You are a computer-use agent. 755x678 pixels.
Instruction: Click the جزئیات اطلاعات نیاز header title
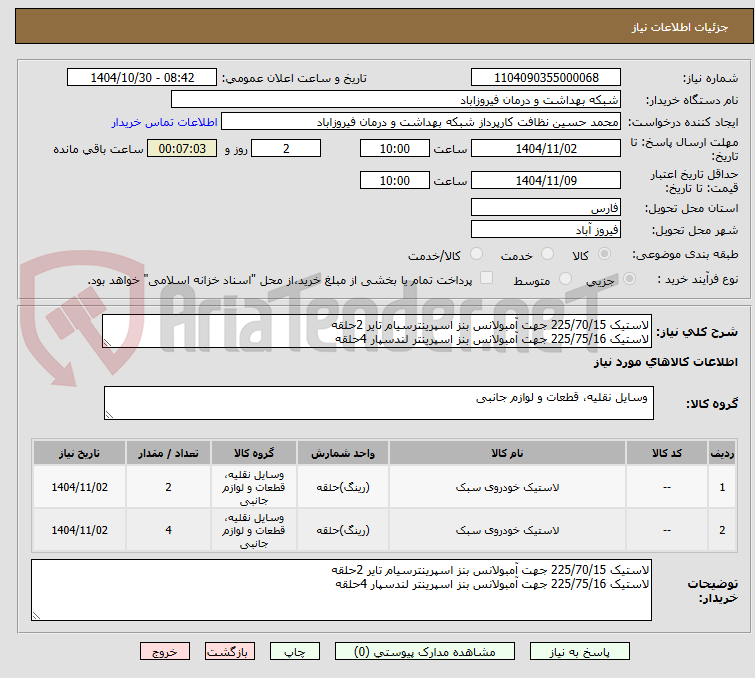(680, 27)
